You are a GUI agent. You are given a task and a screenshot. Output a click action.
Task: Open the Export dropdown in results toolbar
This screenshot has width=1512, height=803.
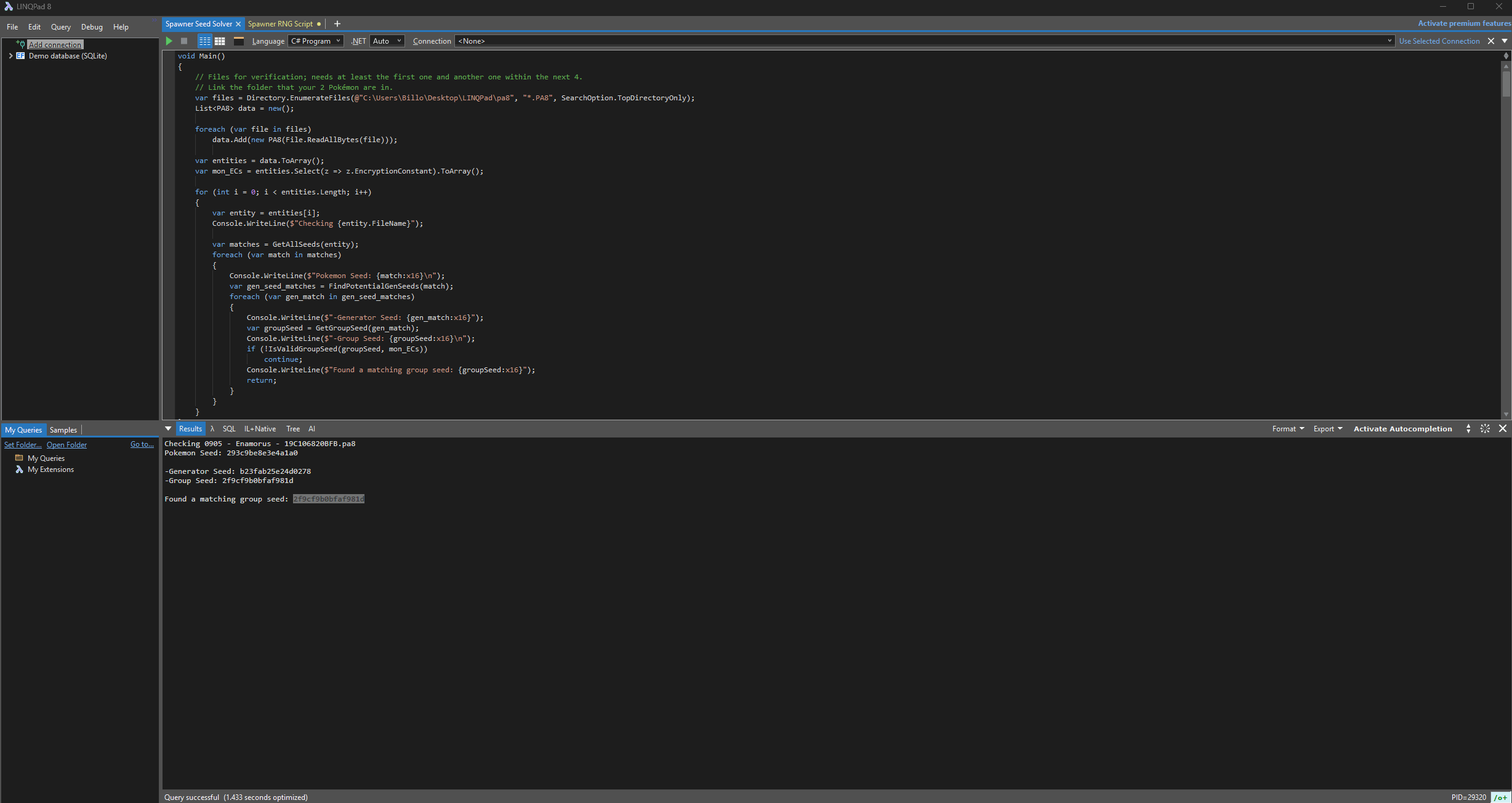click(1328, 429)
